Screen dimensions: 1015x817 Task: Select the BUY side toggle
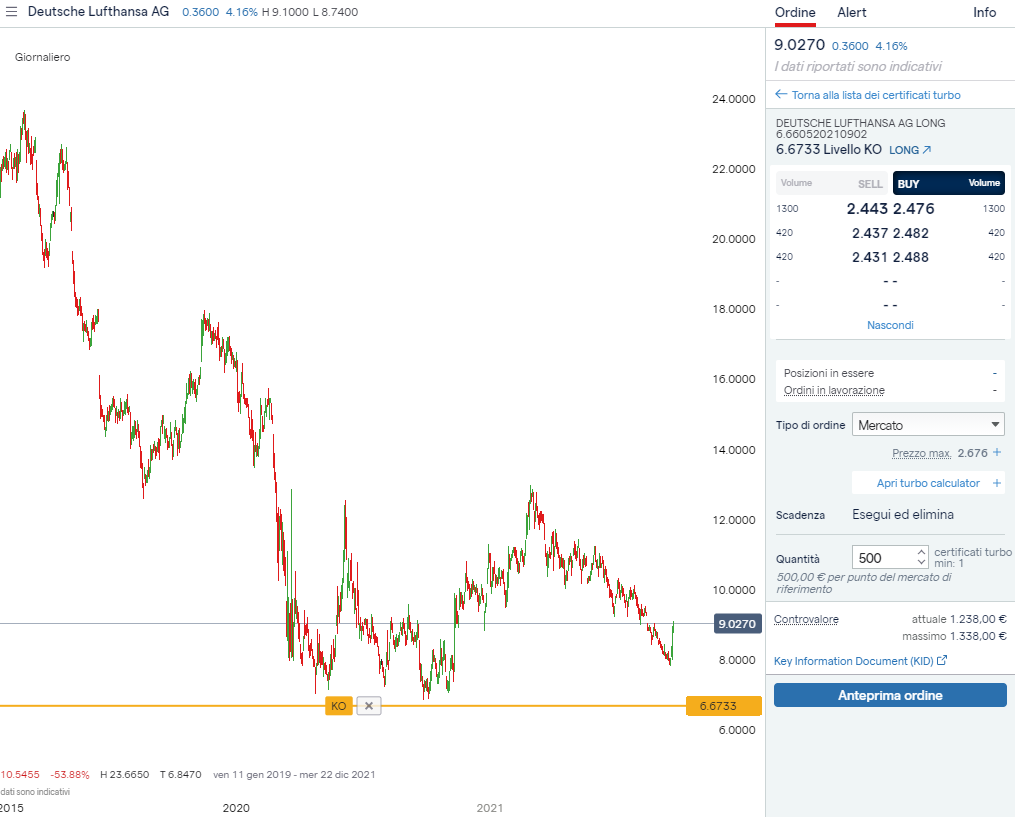908,184
